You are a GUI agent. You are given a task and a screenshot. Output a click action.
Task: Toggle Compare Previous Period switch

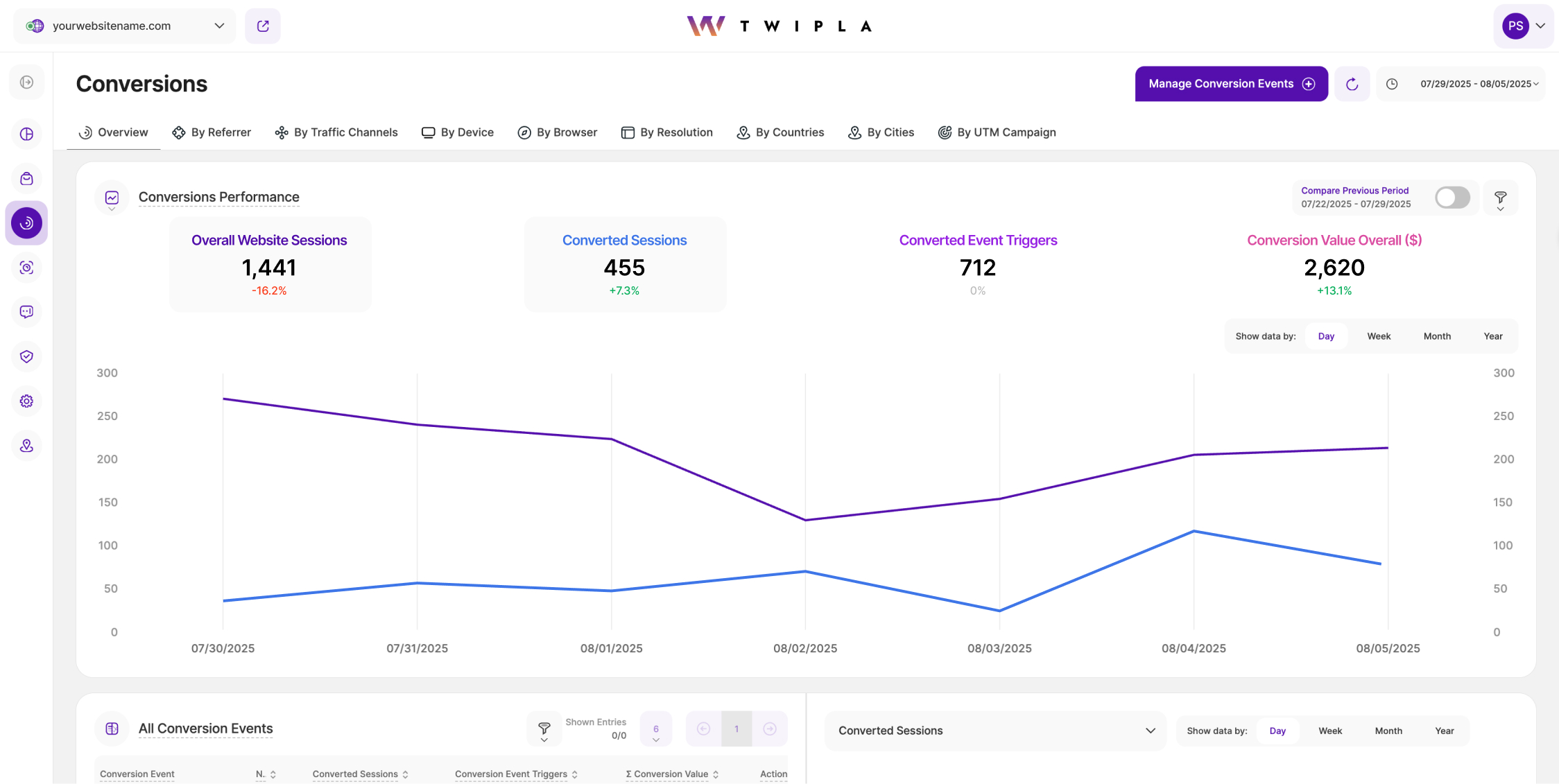pyautogui.click(x=1452, y=198)
